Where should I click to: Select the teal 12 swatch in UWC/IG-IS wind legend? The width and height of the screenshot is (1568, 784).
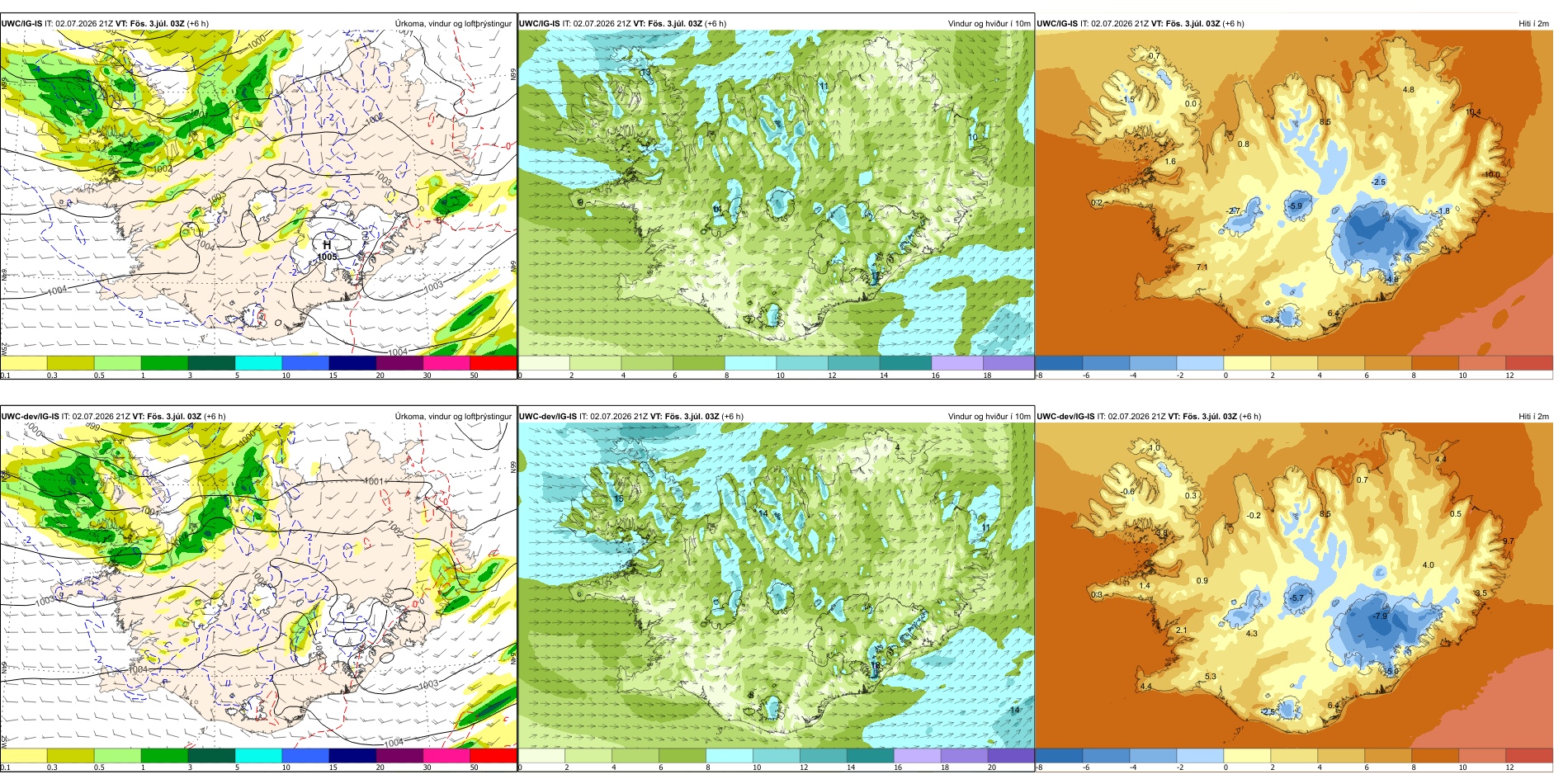[854, 363]
